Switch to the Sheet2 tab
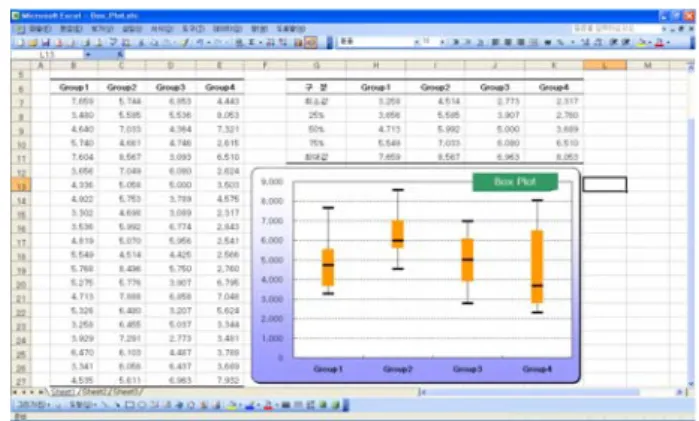 pyautogui.click(x=97, y=392)
